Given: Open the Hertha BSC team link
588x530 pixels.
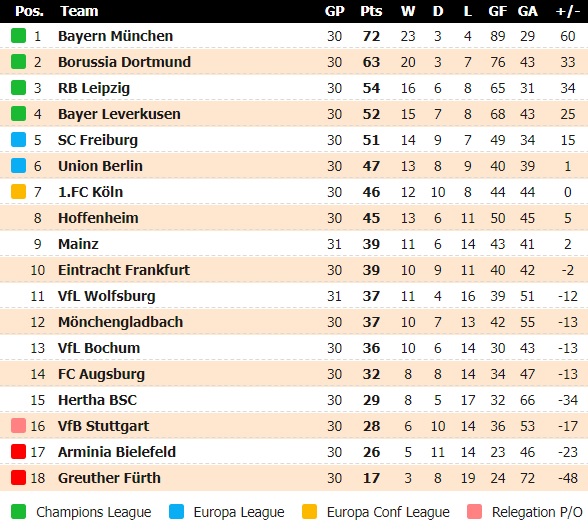Looking at the screenshot, I should click(98, 400).
